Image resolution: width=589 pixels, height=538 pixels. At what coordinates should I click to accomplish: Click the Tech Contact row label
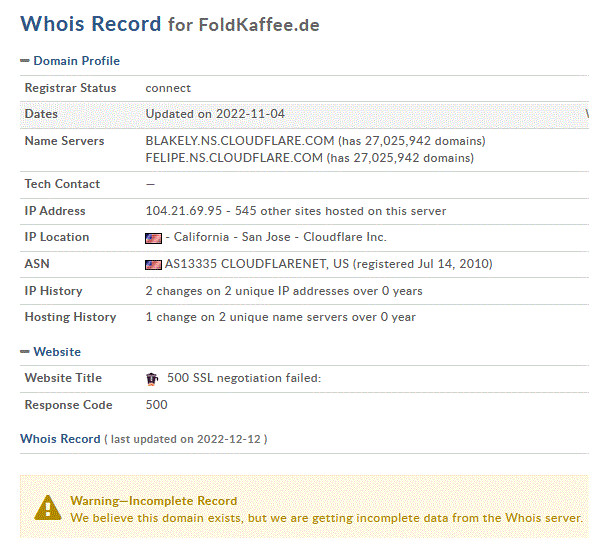click(62, 184)
